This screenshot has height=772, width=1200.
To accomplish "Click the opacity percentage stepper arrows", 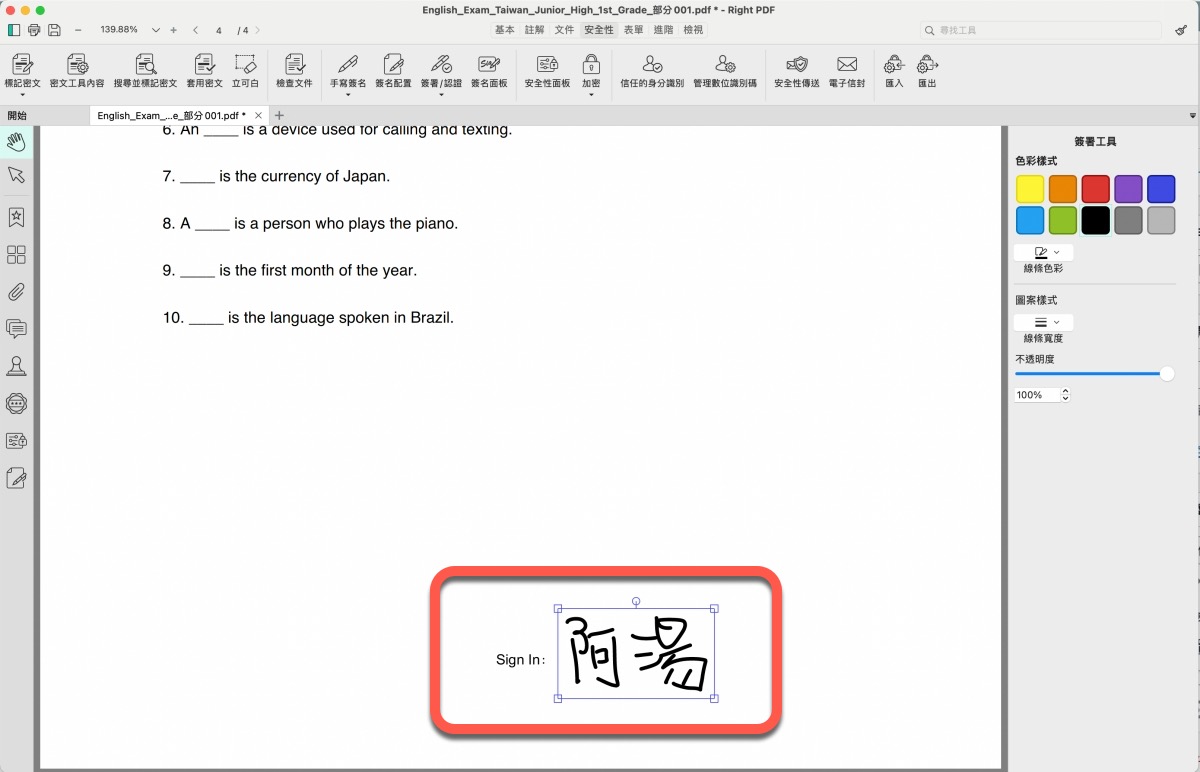I will point(1065,395).
